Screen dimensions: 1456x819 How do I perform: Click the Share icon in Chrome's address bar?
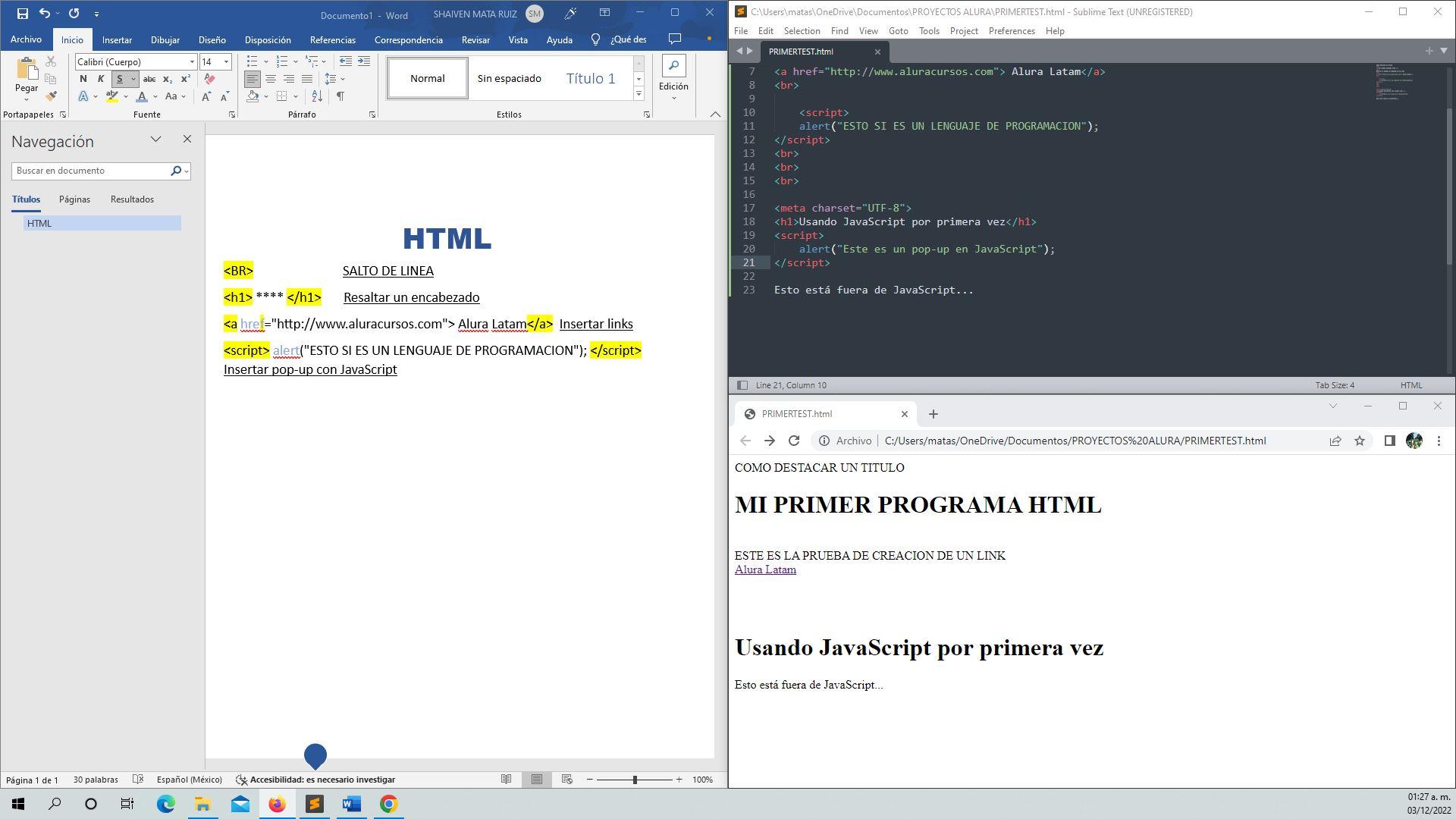[1335, 441]
